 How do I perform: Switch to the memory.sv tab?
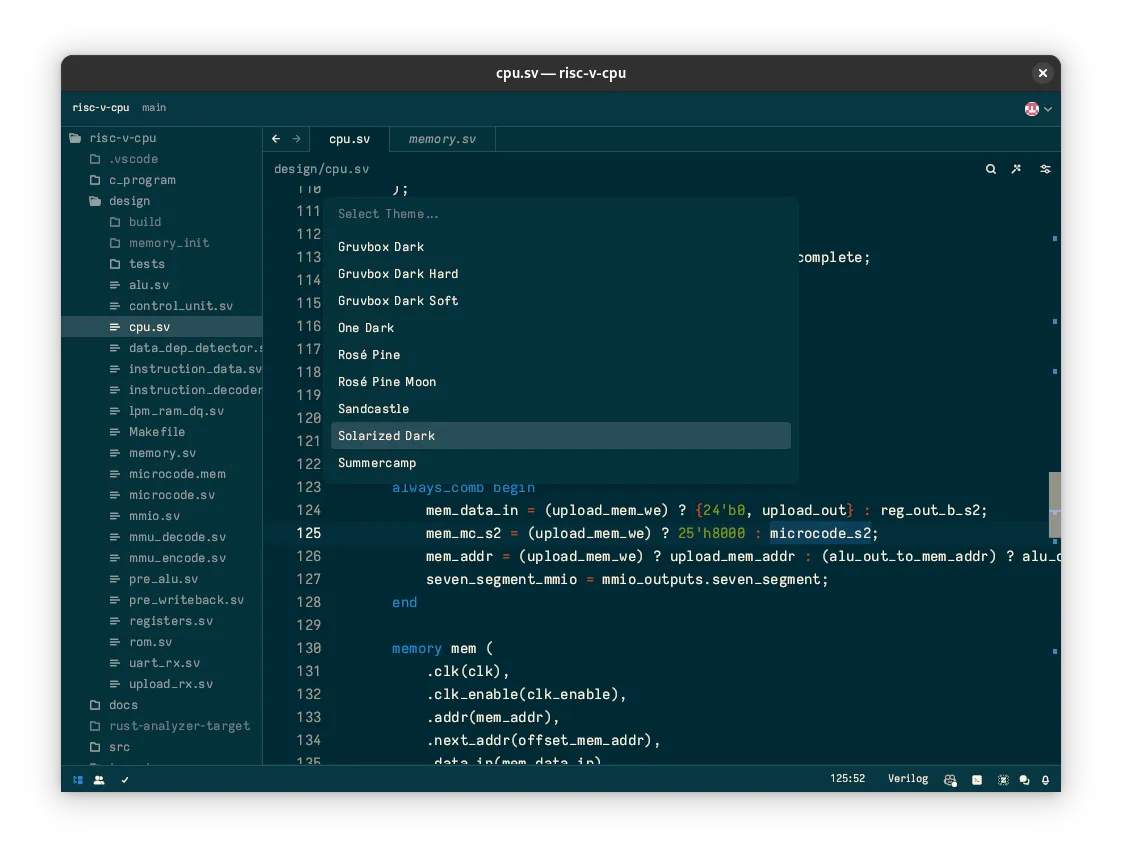pyautogui.click(x=441, y=139)
